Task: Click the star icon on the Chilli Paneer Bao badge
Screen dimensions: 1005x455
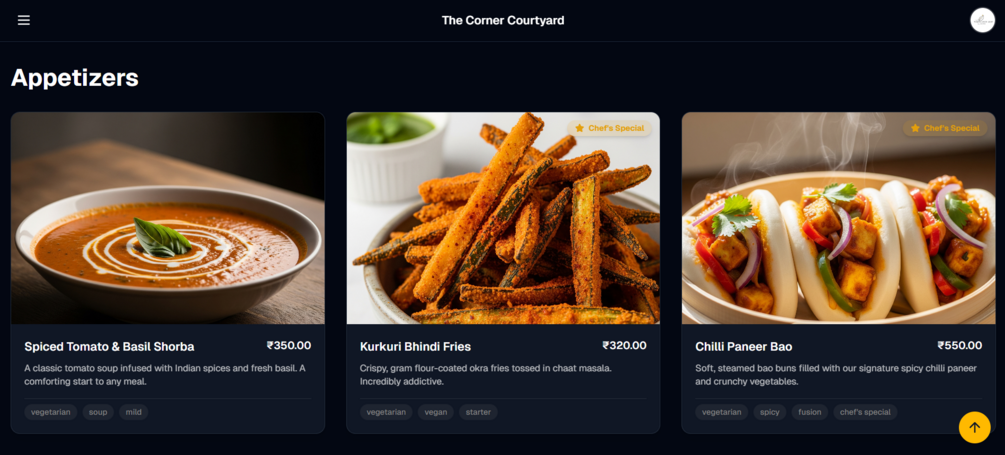Action: (x=915, y=128)
